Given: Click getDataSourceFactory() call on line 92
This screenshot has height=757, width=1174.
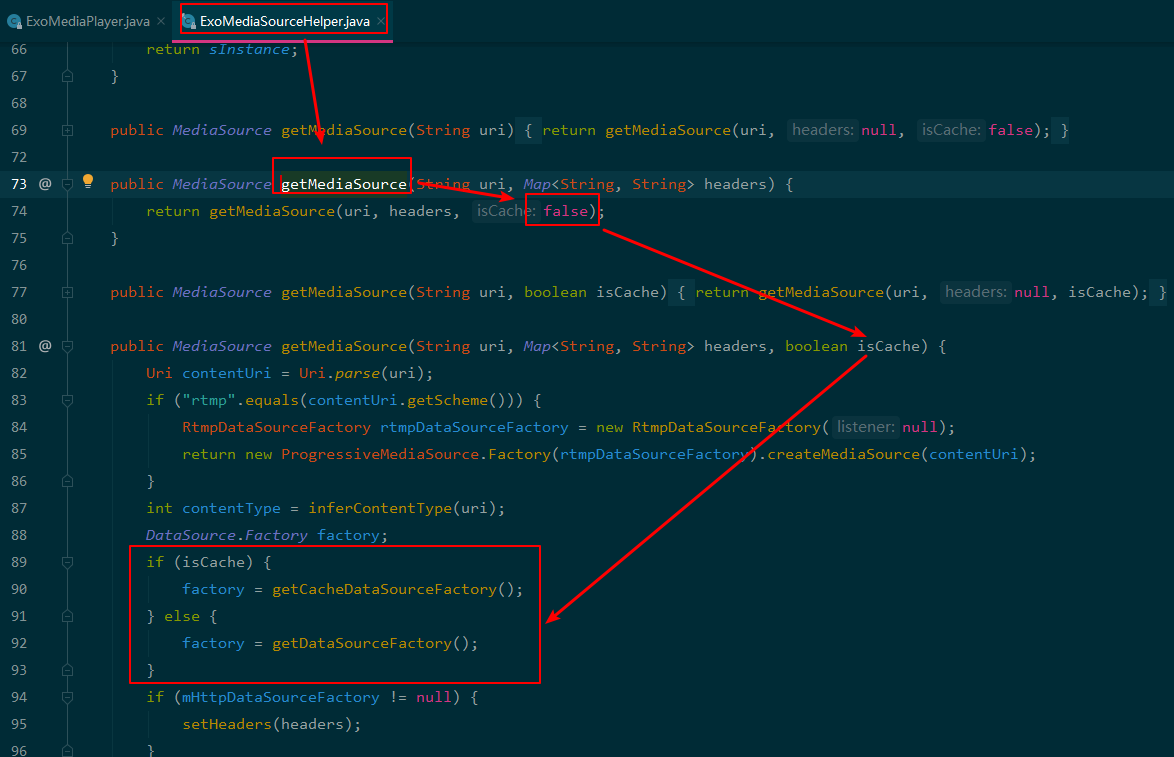Looking at the screenshot, I should pos(375,643).
